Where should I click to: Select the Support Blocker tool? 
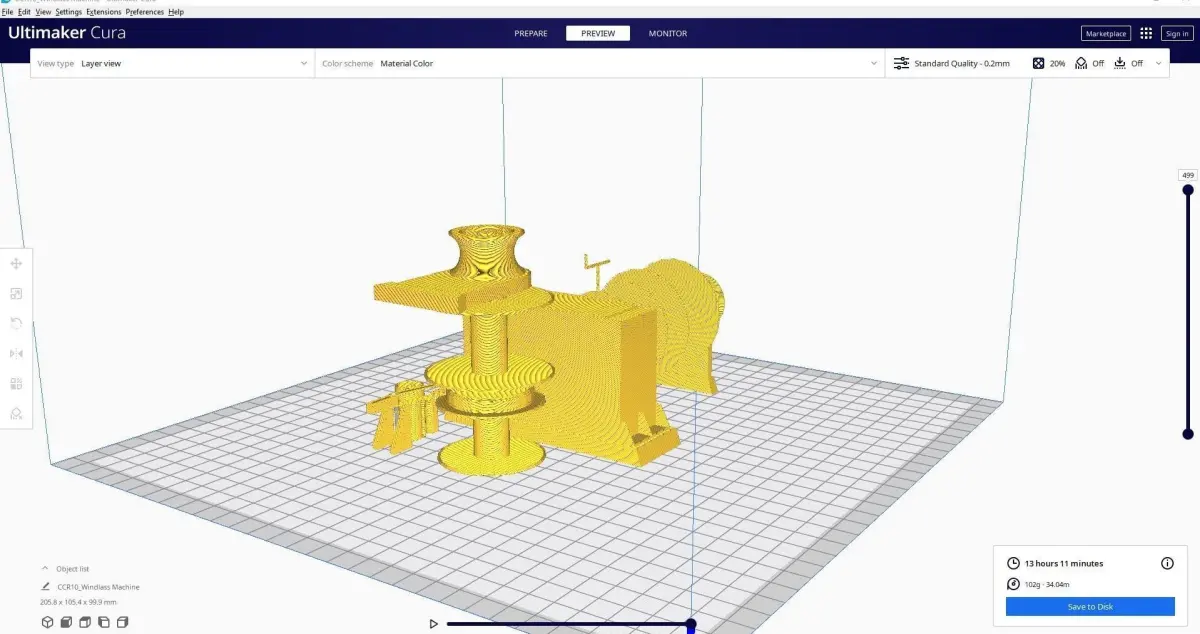[16, 414]
